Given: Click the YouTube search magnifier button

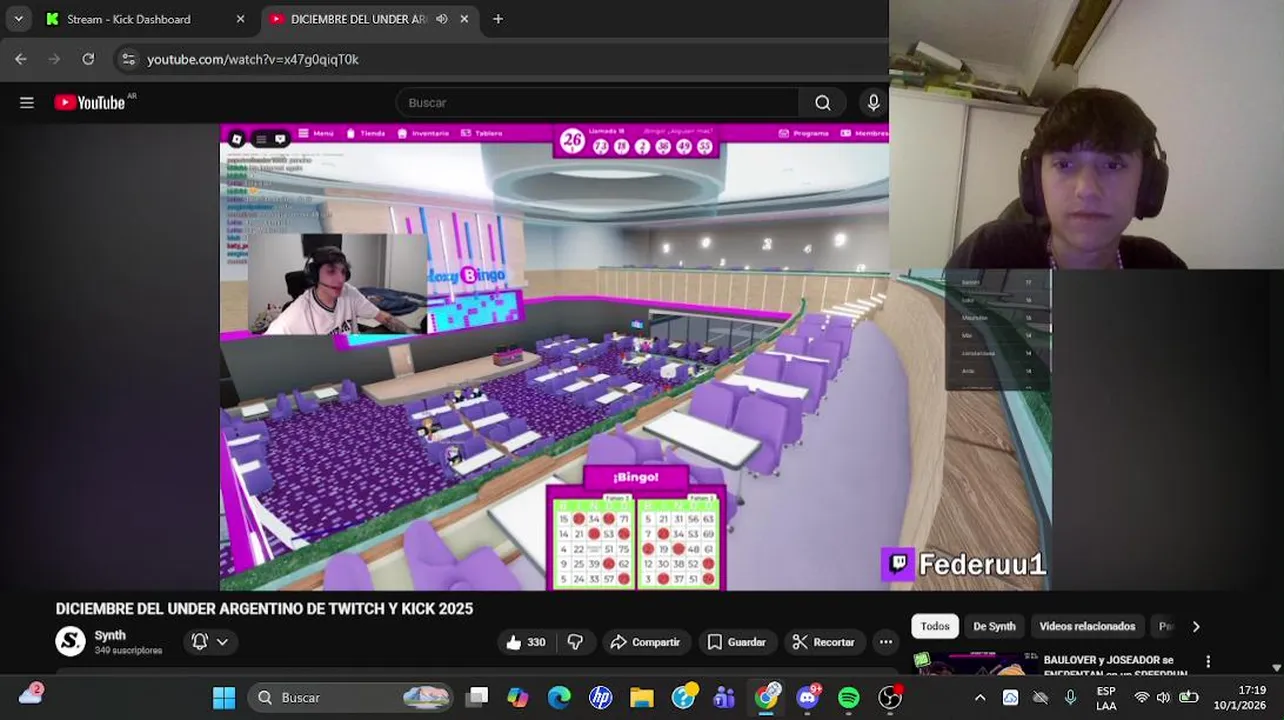Looking at the screenshot, I should point(822,102).
